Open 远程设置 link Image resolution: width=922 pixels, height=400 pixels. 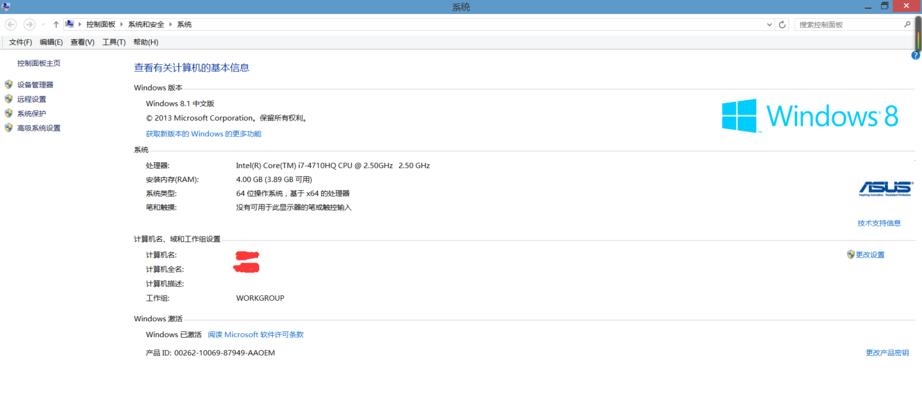click(x=32, y=99)
